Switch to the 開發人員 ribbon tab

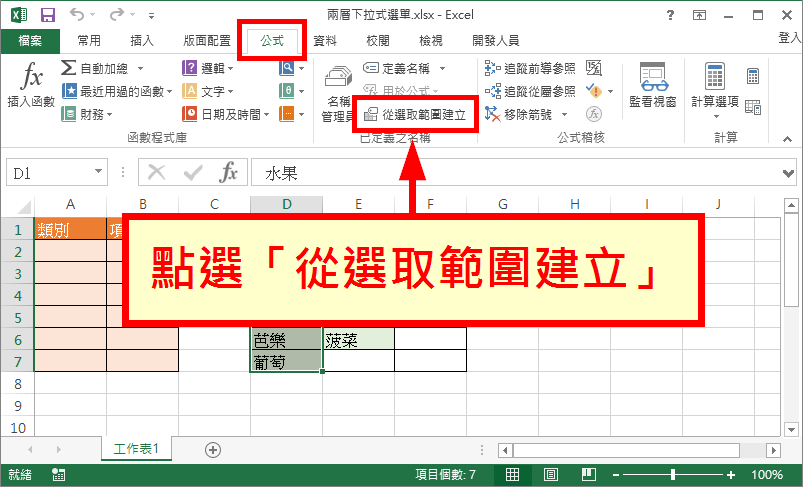tap(496, 40)
